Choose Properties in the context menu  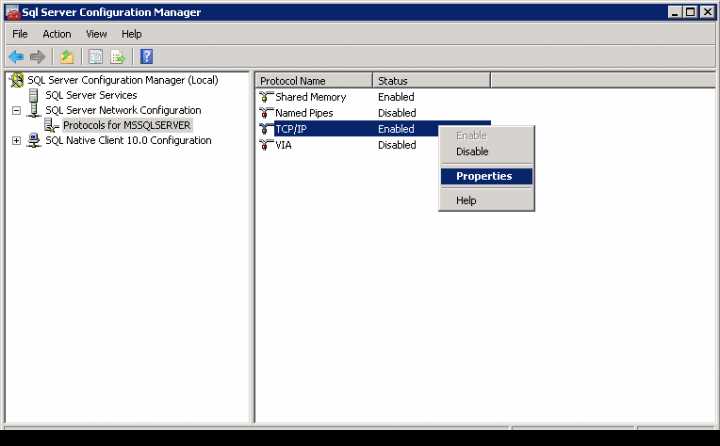[484, 176]
